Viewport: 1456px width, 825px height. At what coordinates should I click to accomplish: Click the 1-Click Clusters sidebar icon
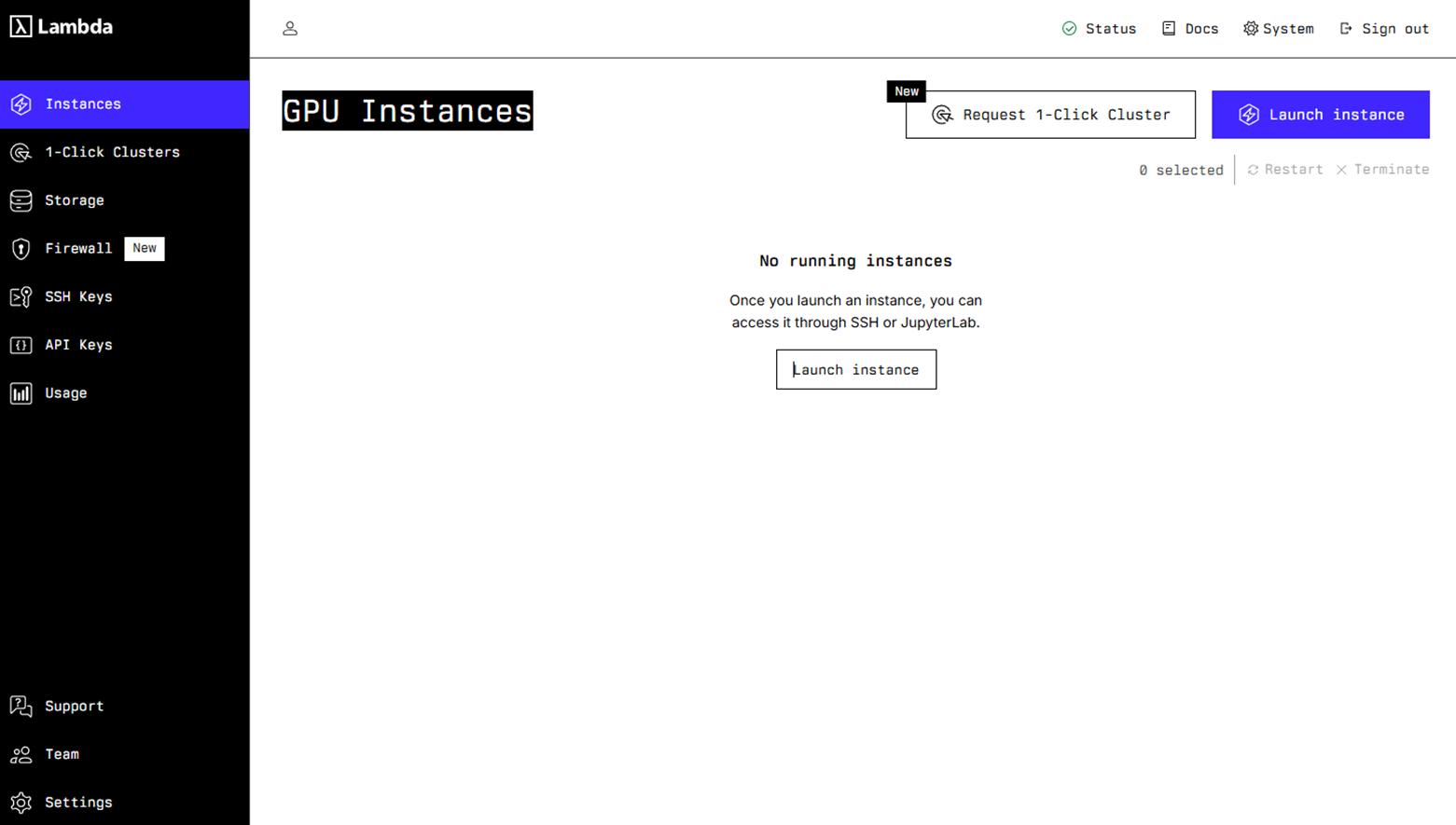[x=21, y=152]
